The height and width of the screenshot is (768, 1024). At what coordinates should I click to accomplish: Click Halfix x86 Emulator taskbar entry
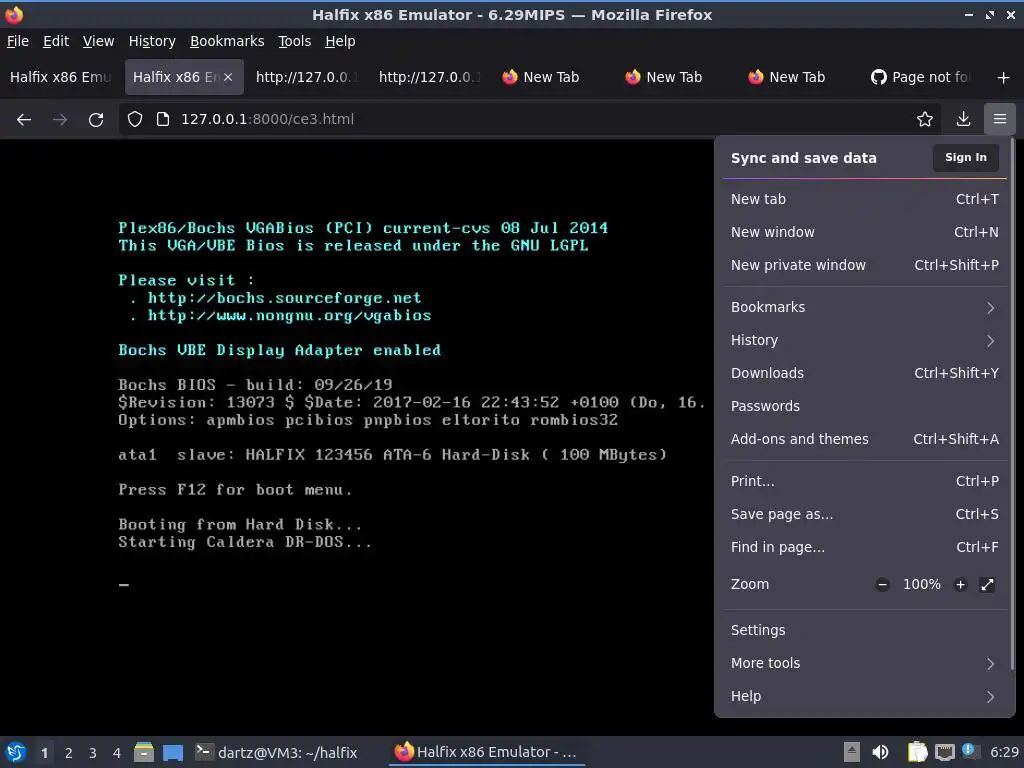click(x=486, y=752)
